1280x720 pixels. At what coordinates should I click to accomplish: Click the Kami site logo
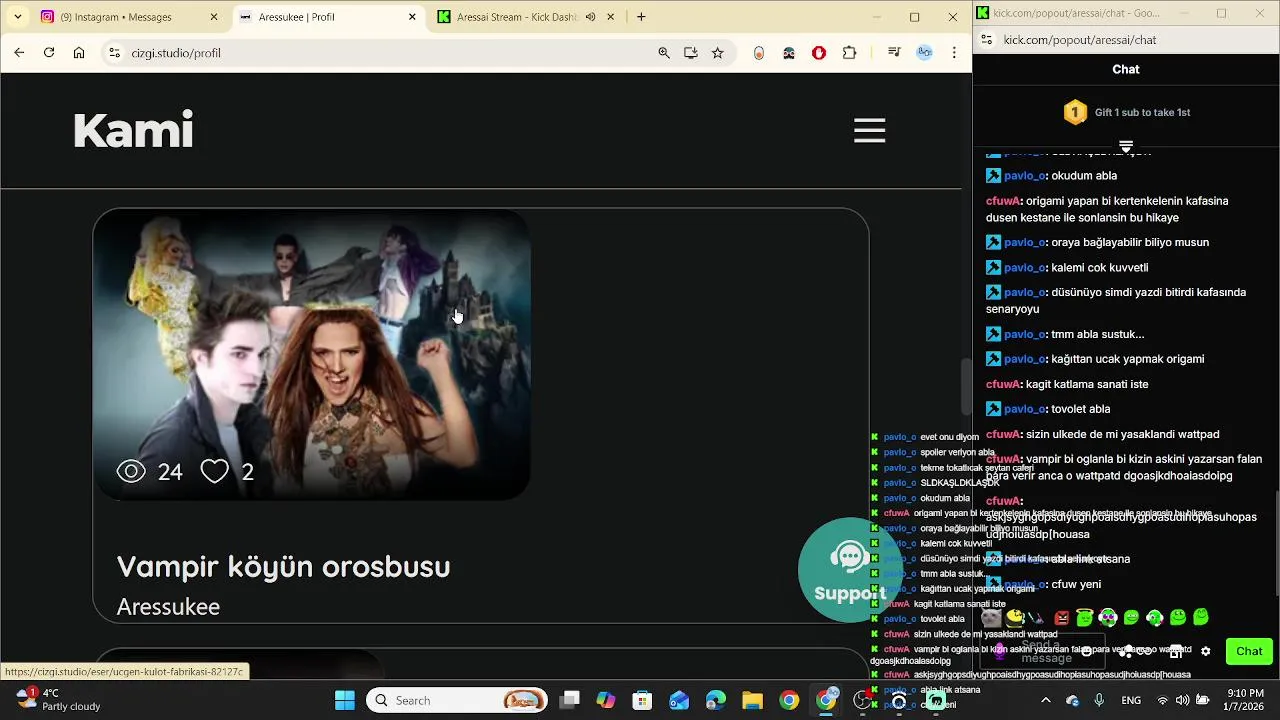[133, 130]
